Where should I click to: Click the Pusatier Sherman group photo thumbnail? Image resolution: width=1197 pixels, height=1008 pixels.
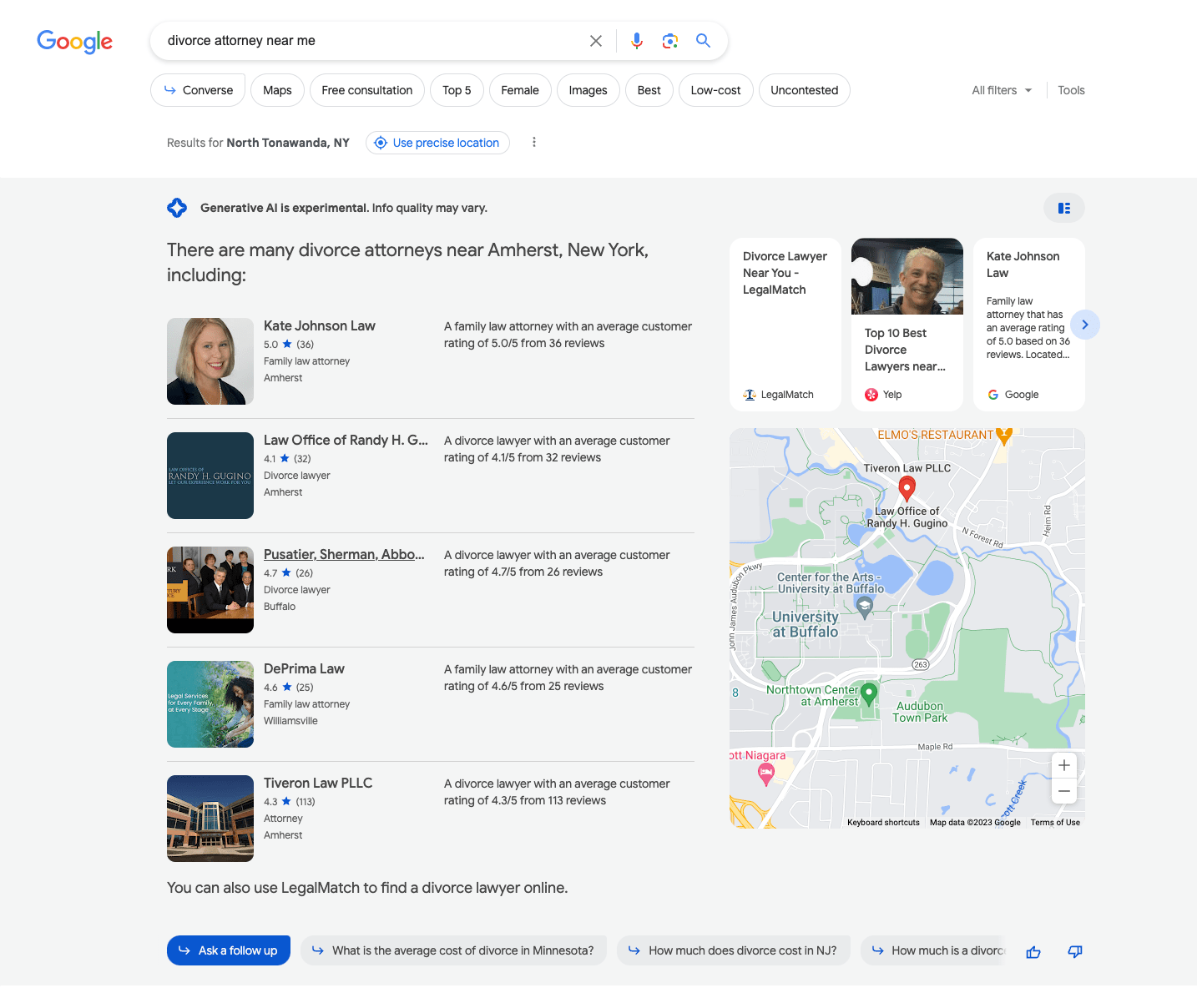pos(210,590)
